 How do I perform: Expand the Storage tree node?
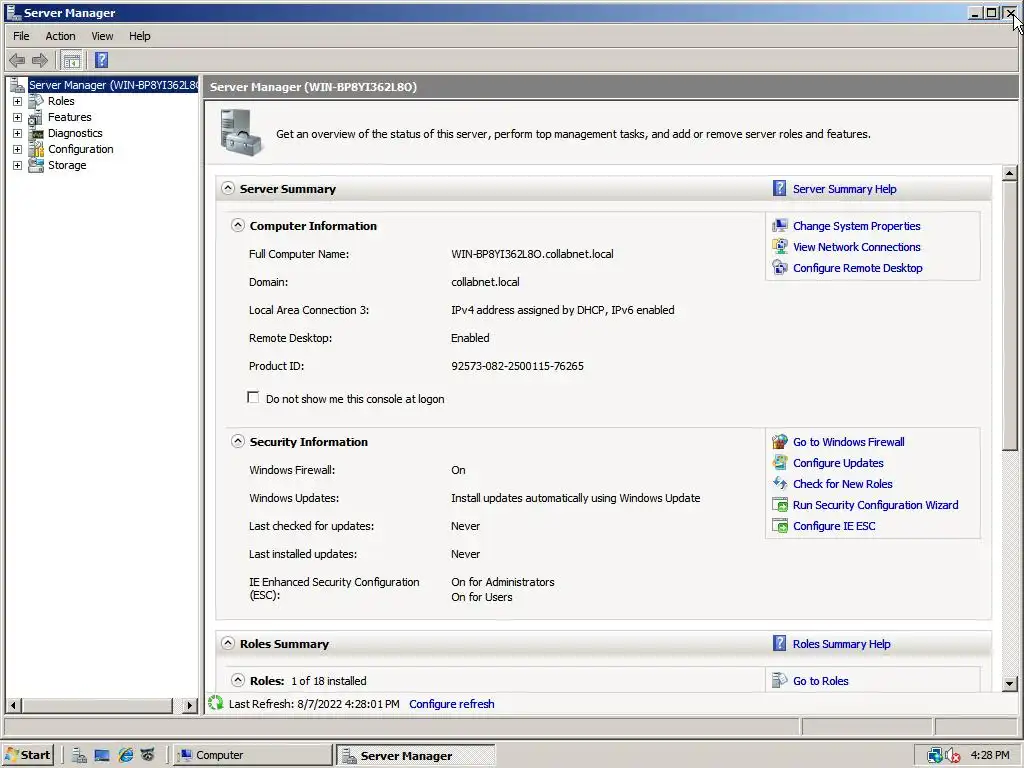[x=18, y=166]
